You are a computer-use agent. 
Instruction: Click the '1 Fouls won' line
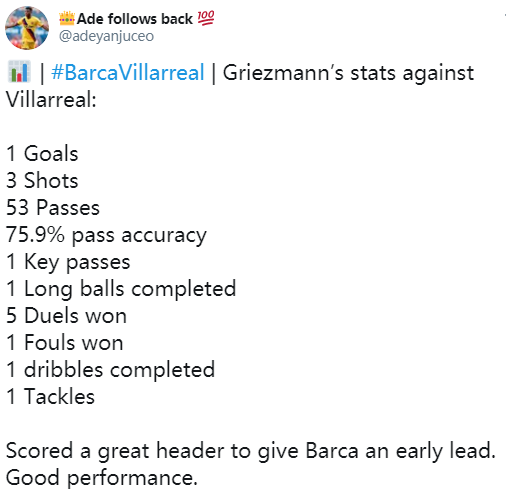click(65, 343)
